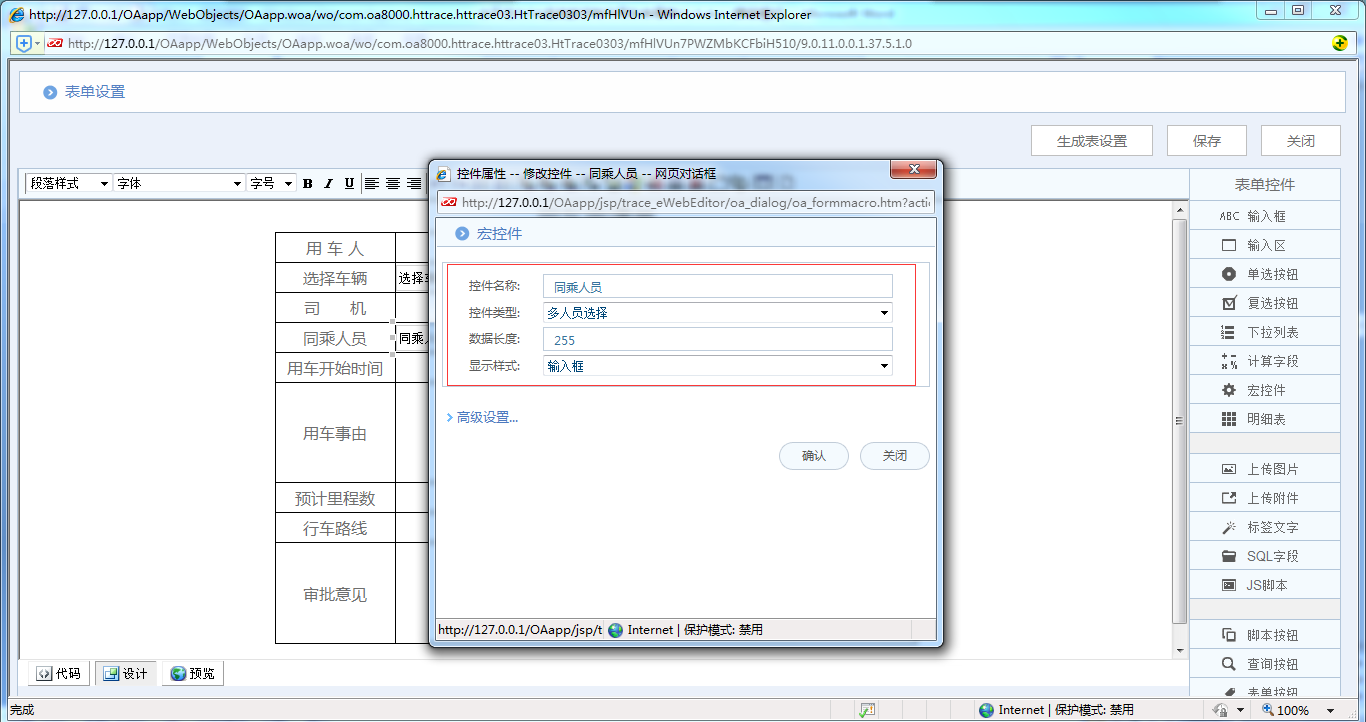This screenshot has width=1366, height=722.
Task: Confirm dialog with the 确认 button
Action: [x=813, y=455]
